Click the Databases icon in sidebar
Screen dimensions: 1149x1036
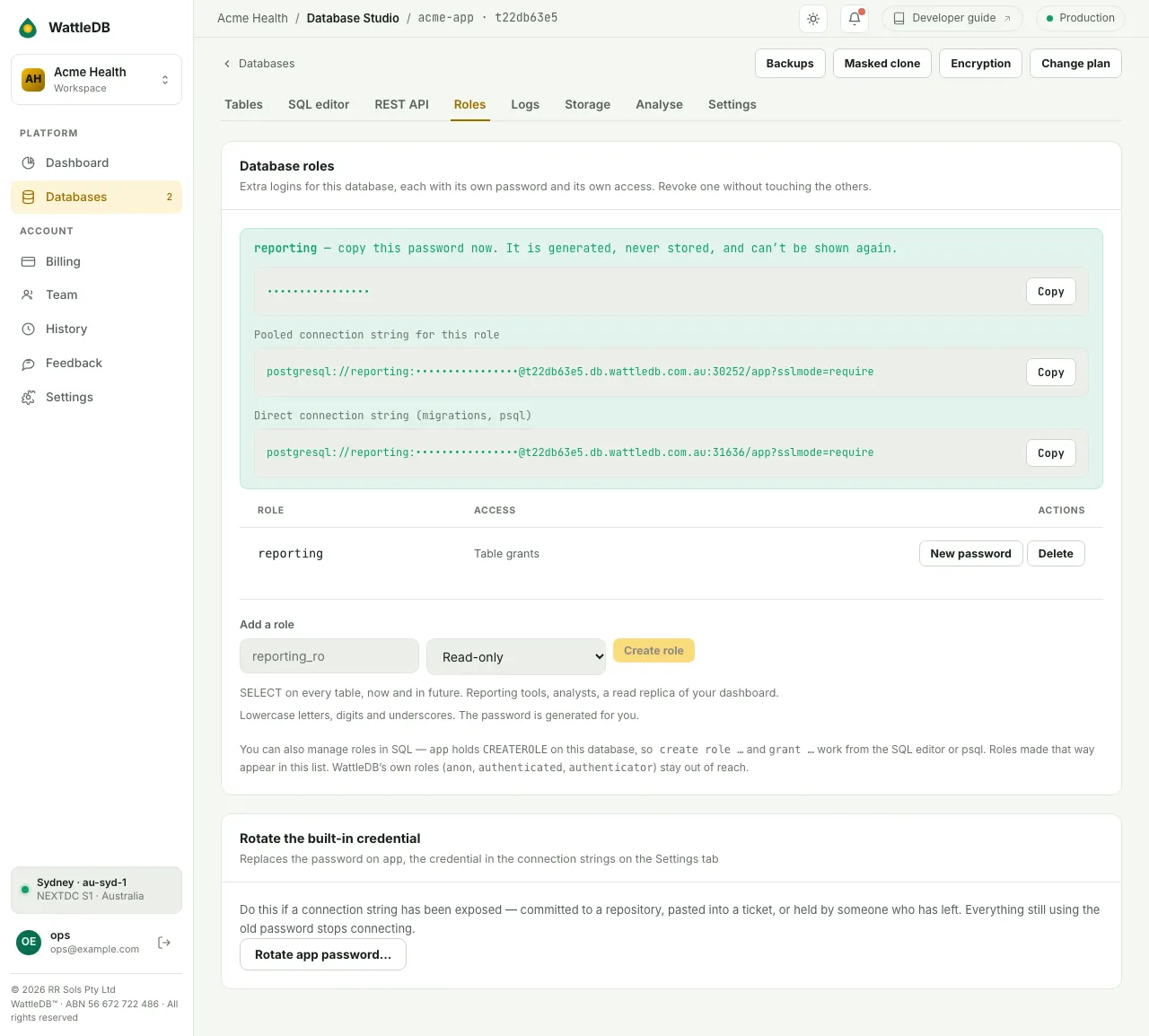(28, 197)
